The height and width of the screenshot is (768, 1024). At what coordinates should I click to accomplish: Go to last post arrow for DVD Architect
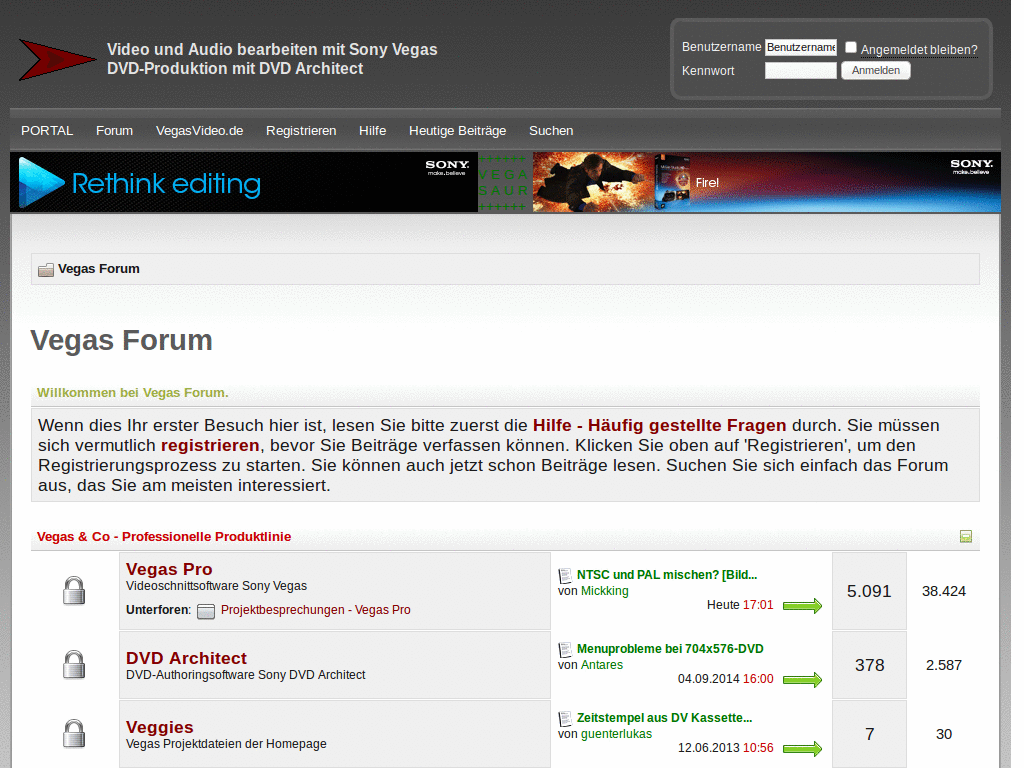[802, 680]
